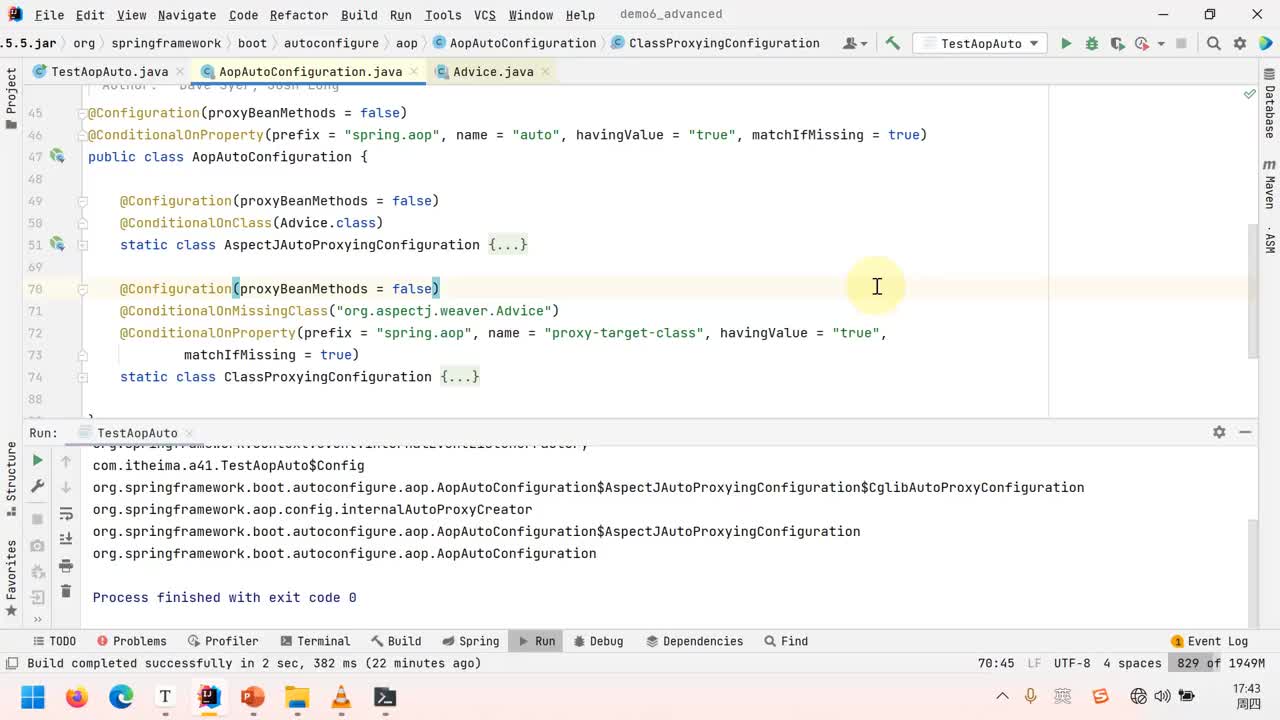The image size is (1280, 720).
Task: Click the autoconfigure breadcrumb segment
Action: (x=331, y=43)
